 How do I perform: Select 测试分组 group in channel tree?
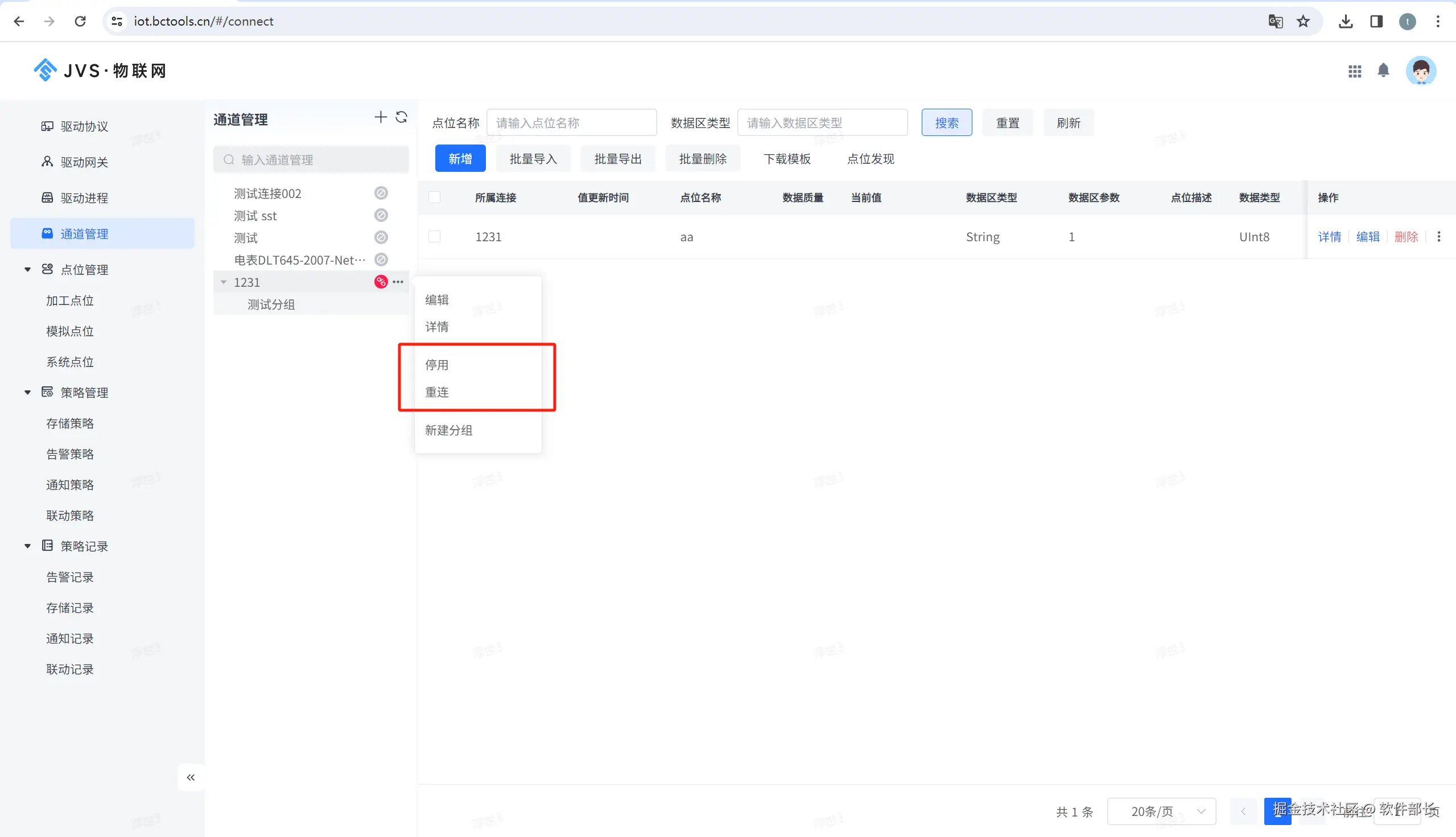[x=271, y=304]
